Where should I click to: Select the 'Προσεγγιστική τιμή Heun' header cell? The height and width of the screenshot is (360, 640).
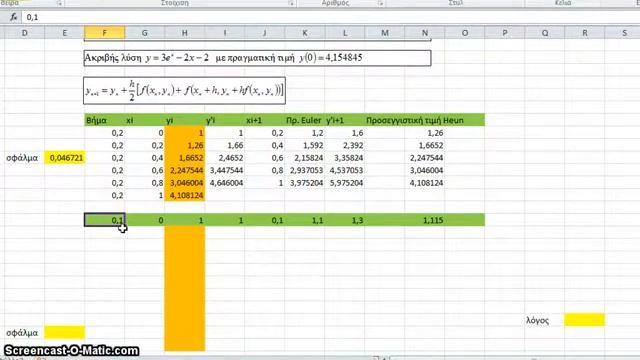[x=415, y=120]
